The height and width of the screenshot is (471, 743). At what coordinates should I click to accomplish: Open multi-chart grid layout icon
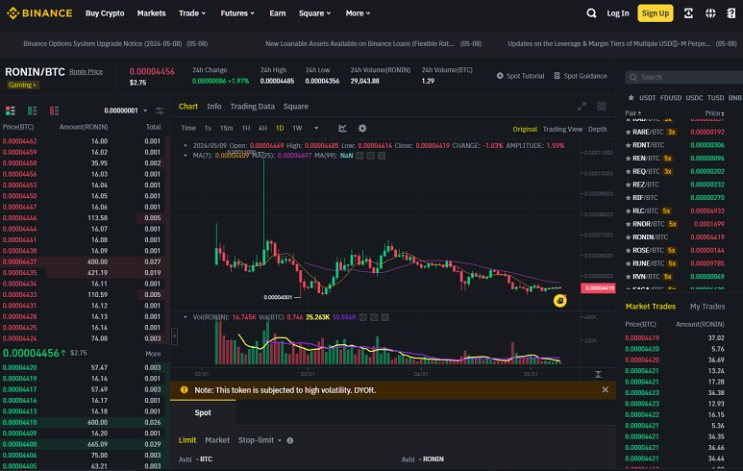pyautogui.click(x=601, y=107)
